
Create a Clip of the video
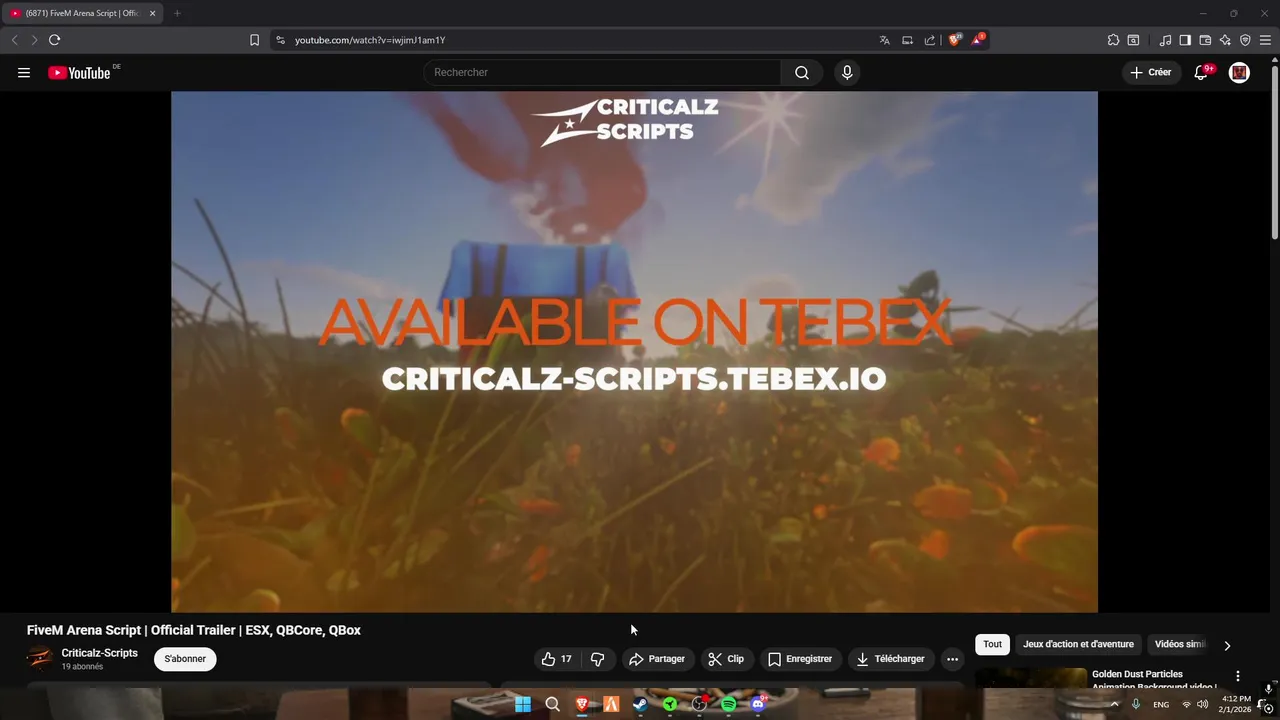point(726,659)
